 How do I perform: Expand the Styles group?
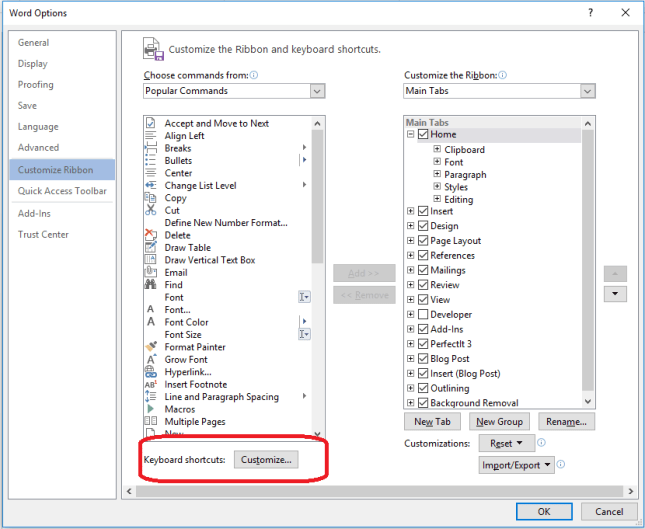437,186
